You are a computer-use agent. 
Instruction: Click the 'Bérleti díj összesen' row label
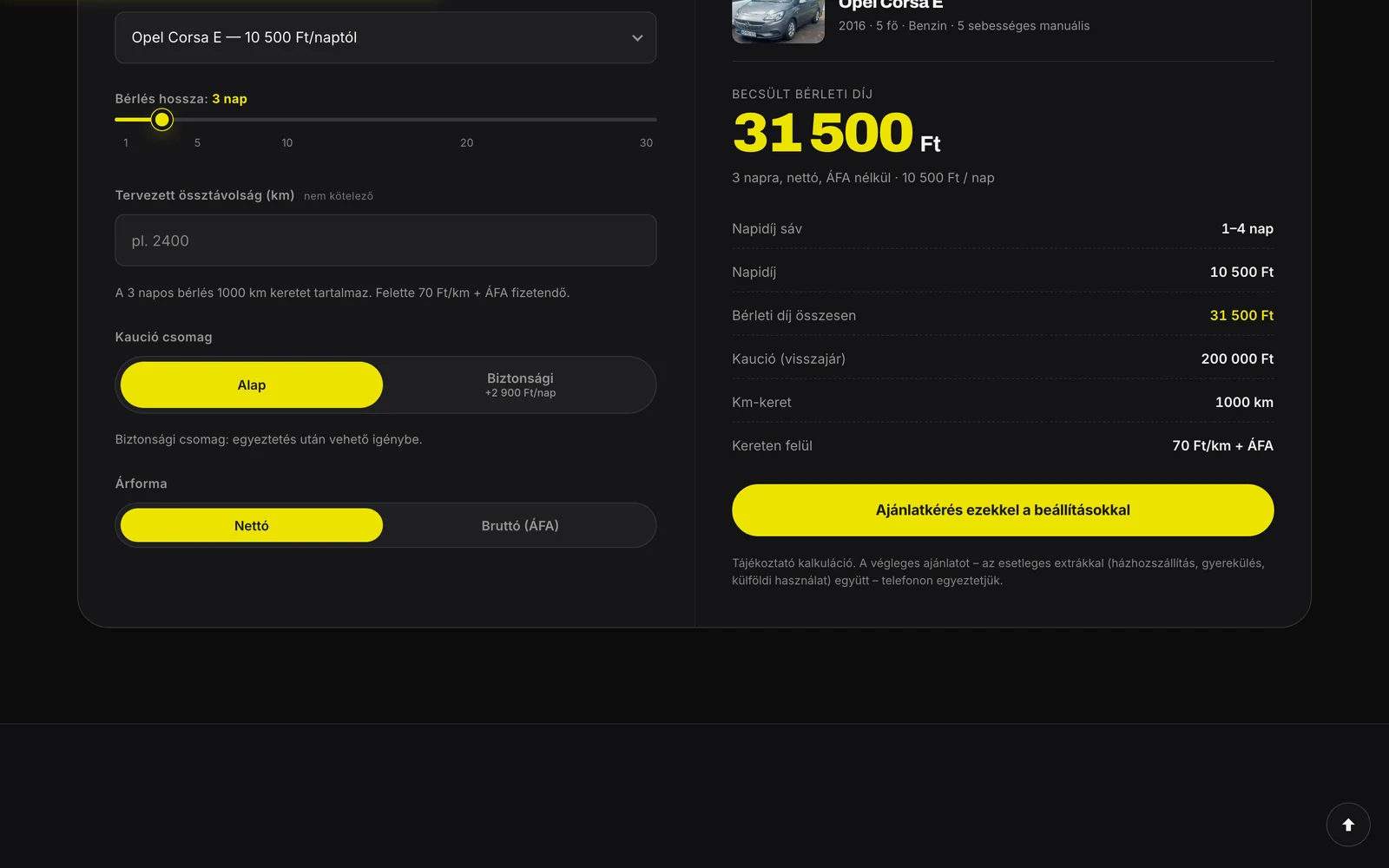click(793, 316)
